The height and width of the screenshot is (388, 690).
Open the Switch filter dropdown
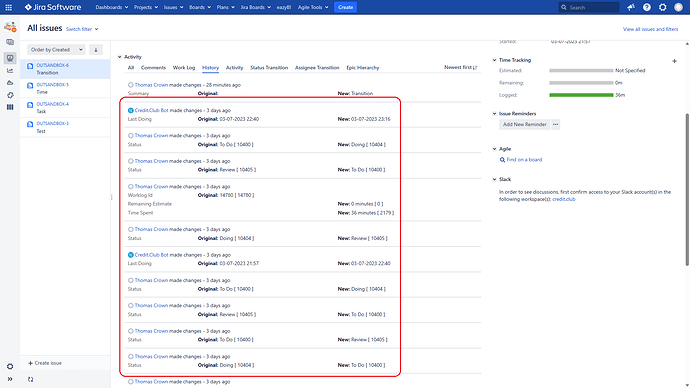coord(82,29)
